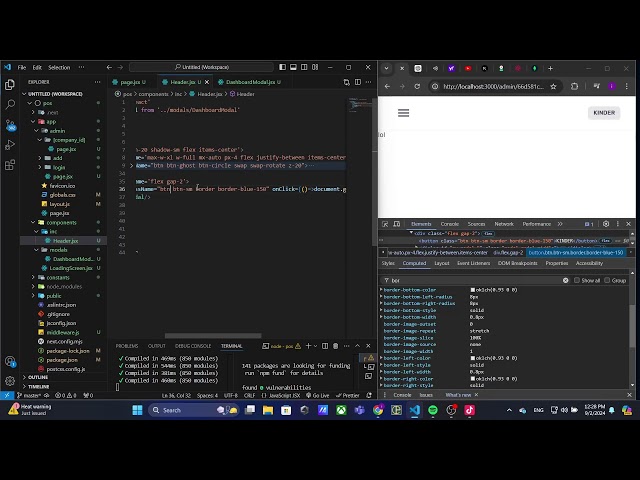The height and width of the screenshot is (480, 640).
Task: Expand the constants folder in Explorer
Action: click(33, 278)
